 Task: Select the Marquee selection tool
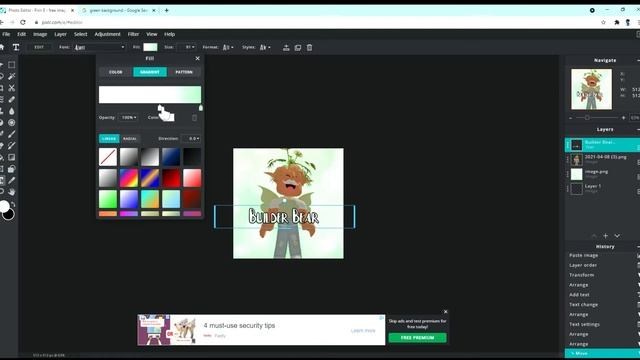coord(11,64)
